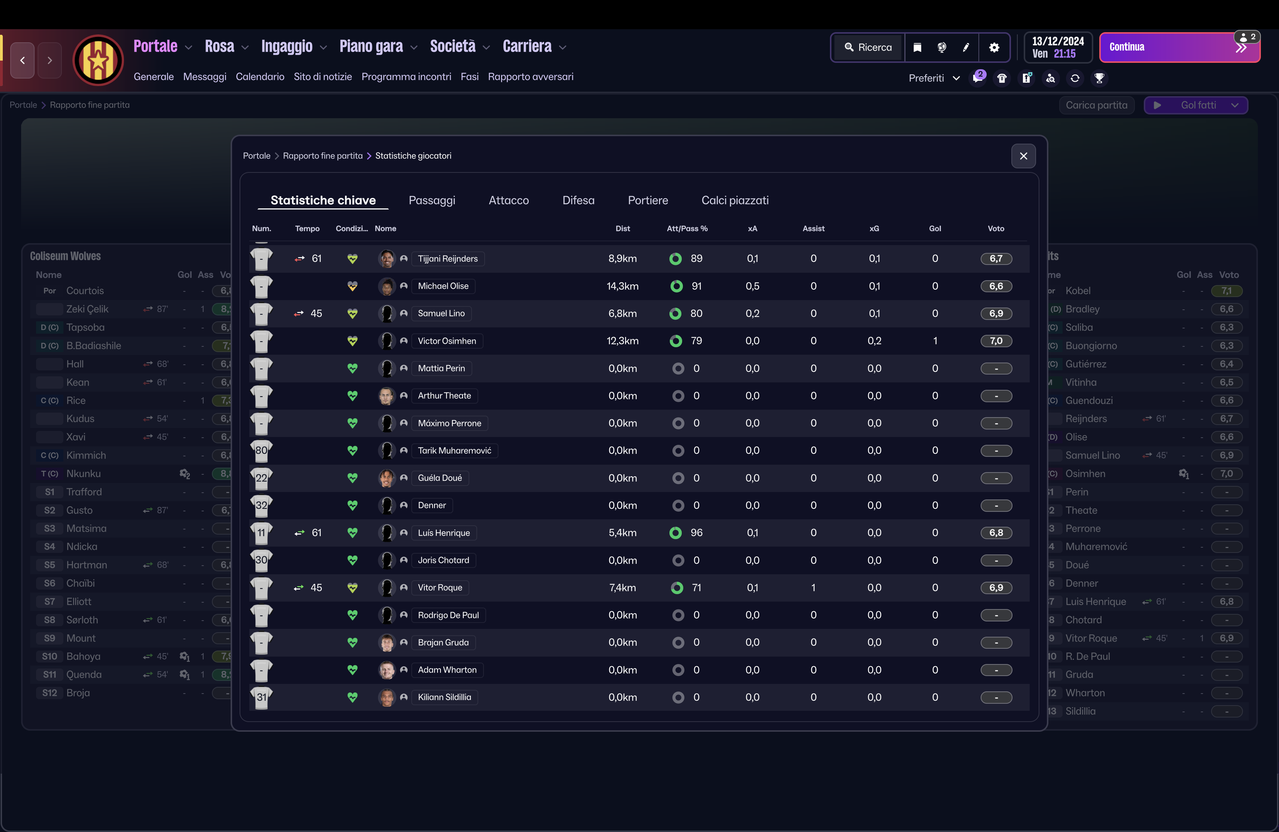
Task: Open the Gol fatti dropdown
Action: (x=1196, y=105)
